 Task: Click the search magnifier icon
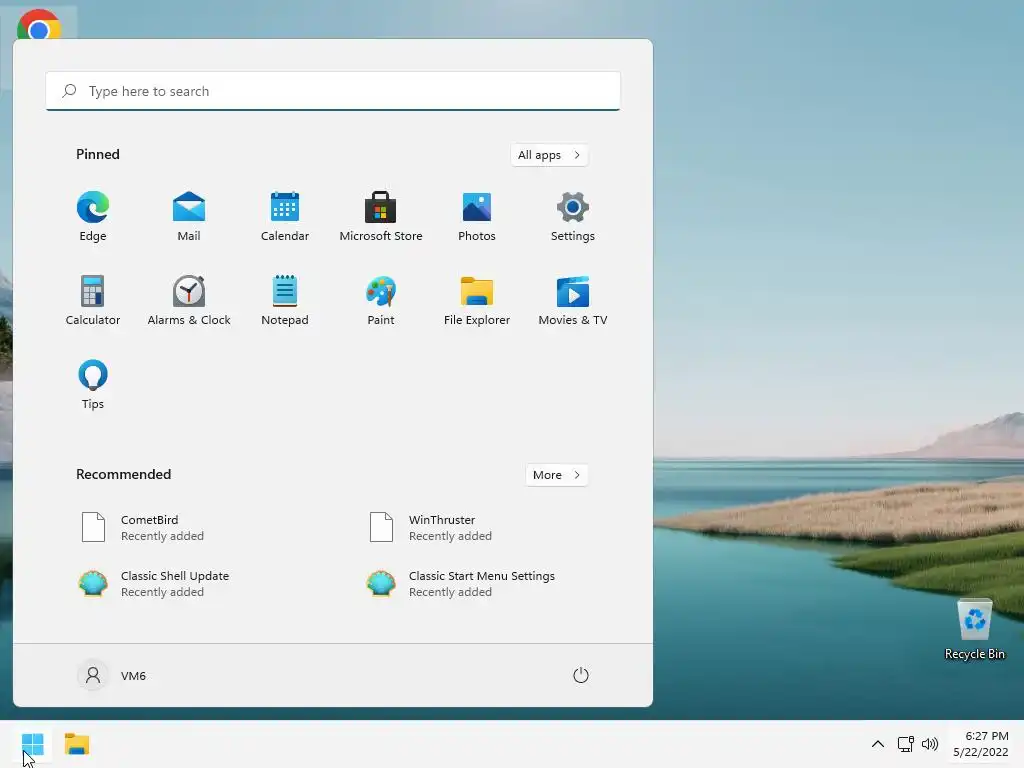(x=69, y=91)
